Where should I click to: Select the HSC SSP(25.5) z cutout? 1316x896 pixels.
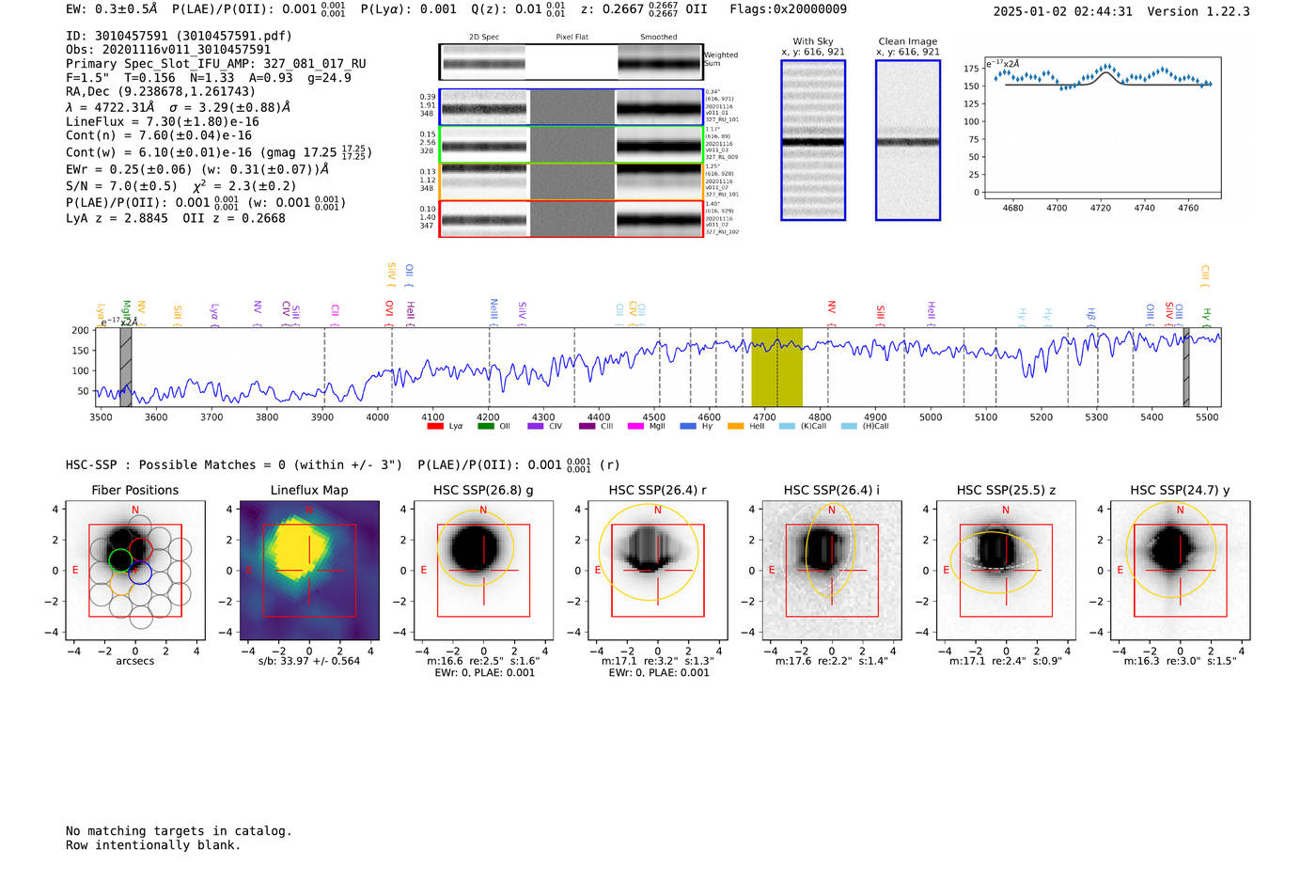coord(1006,571)
